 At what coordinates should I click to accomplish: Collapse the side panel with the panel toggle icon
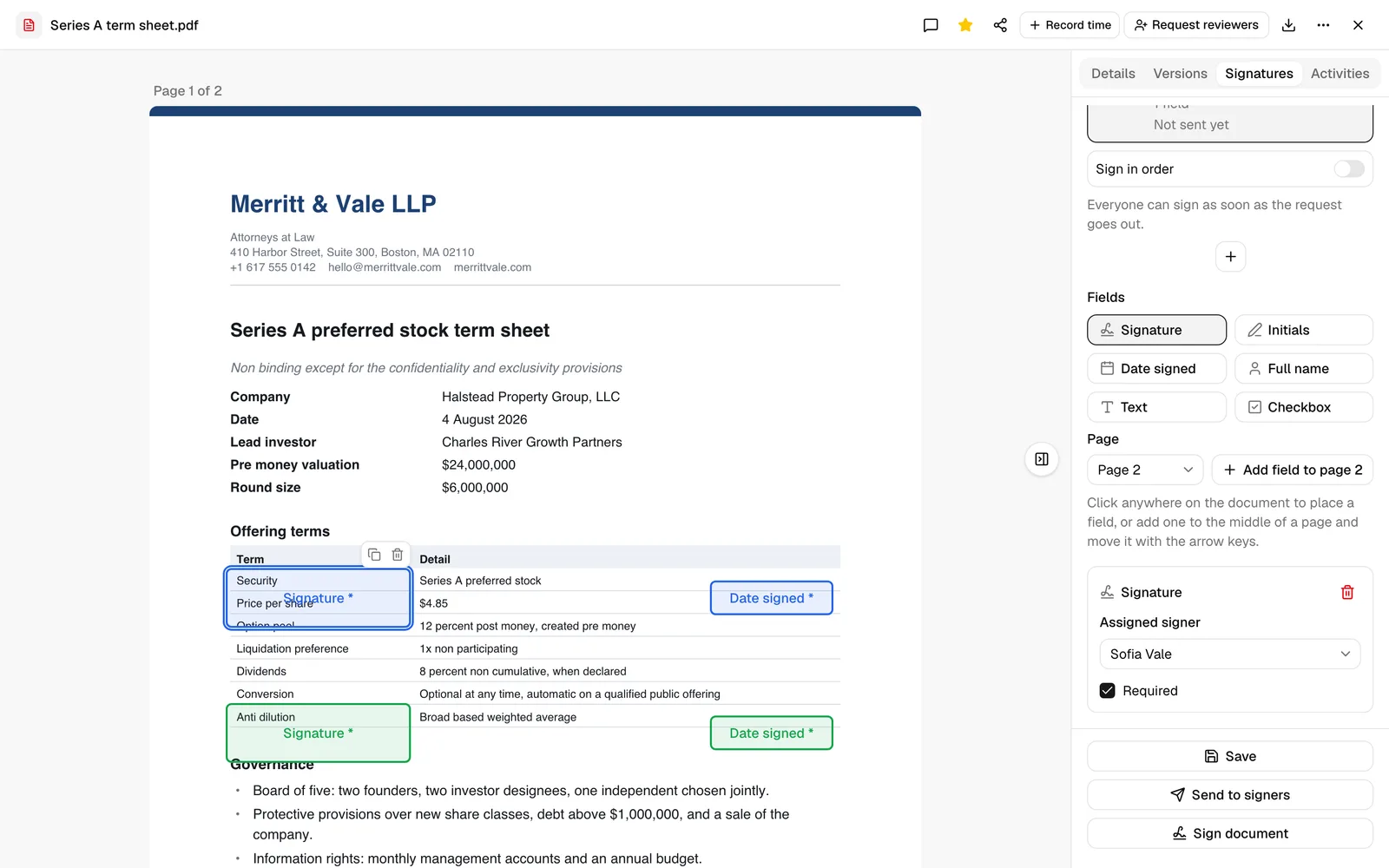(x=1042, y=459)
